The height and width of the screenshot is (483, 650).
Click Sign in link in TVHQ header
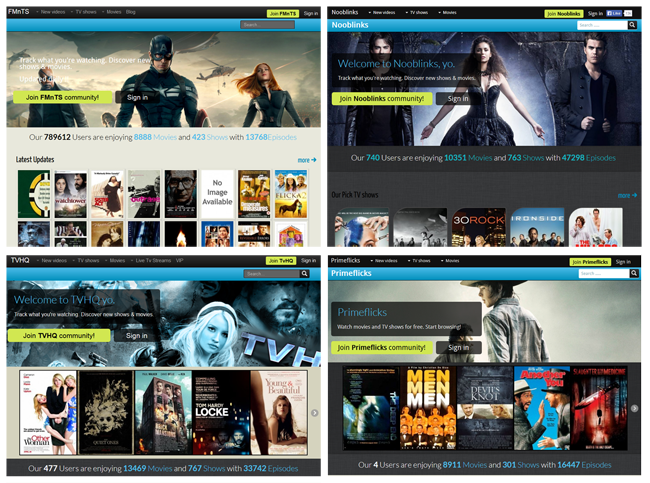pyautogui.click(x=308, y=261)
